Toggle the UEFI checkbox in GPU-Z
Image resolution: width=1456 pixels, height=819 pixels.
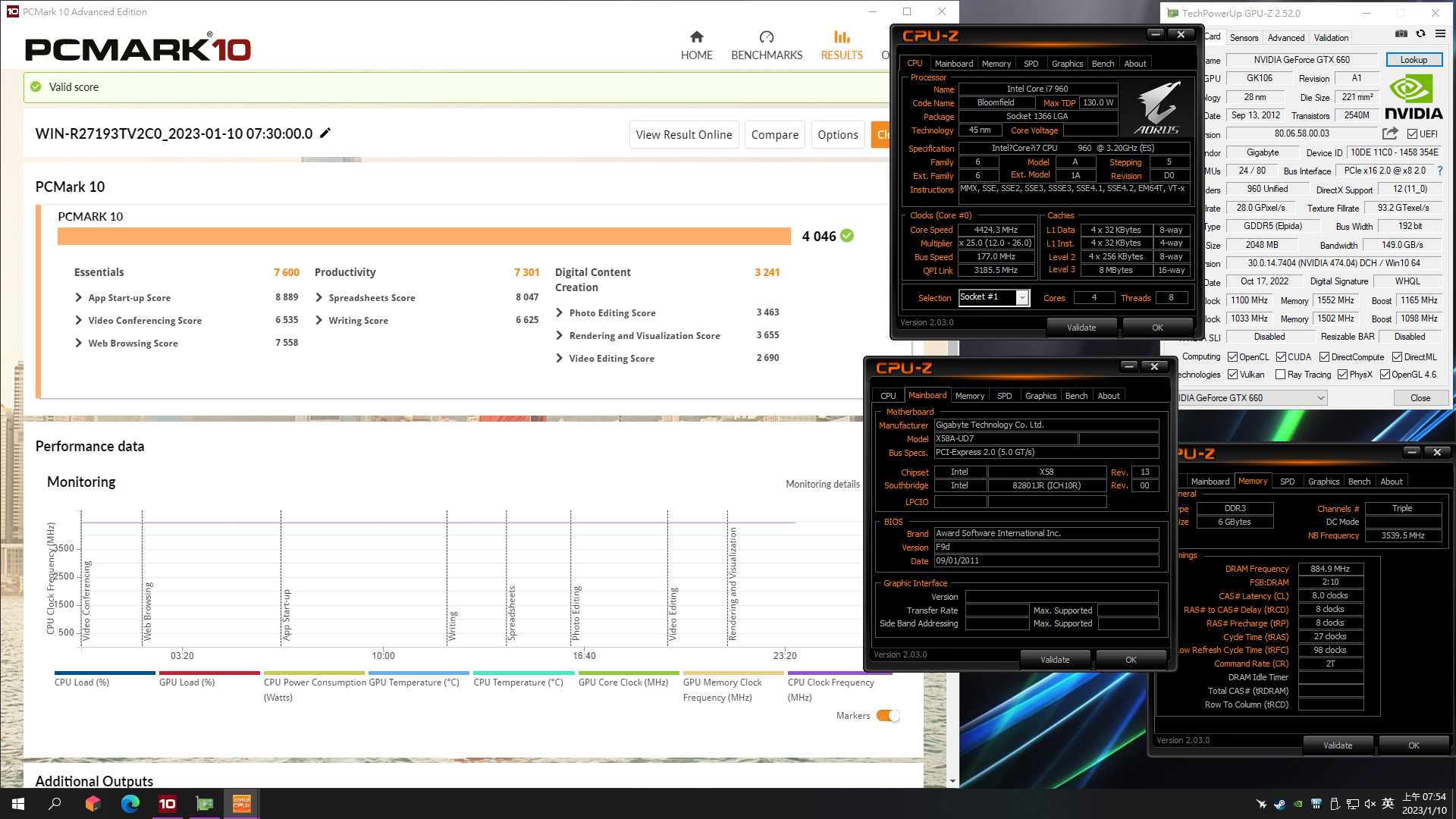pos(1412,134)
